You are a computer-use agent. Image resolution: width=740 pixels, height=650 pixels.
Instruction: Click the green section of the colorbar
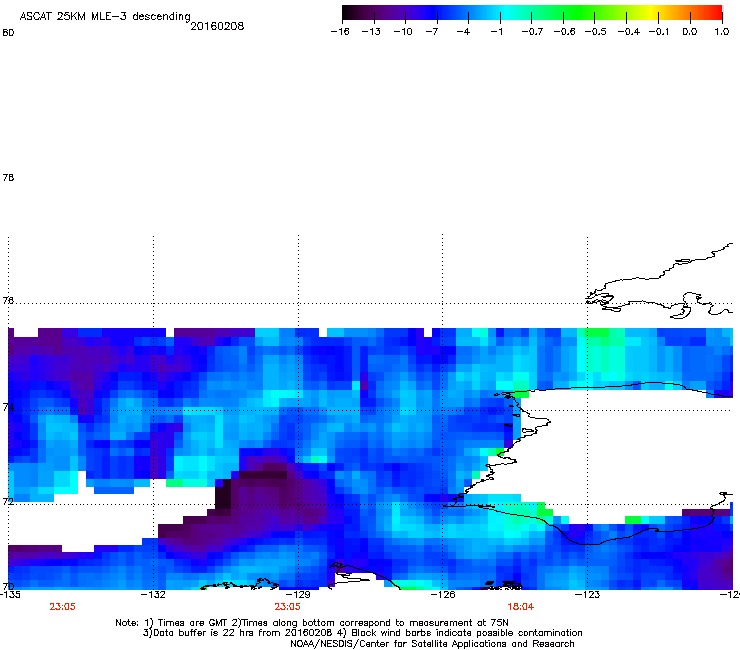click(578, 13)
